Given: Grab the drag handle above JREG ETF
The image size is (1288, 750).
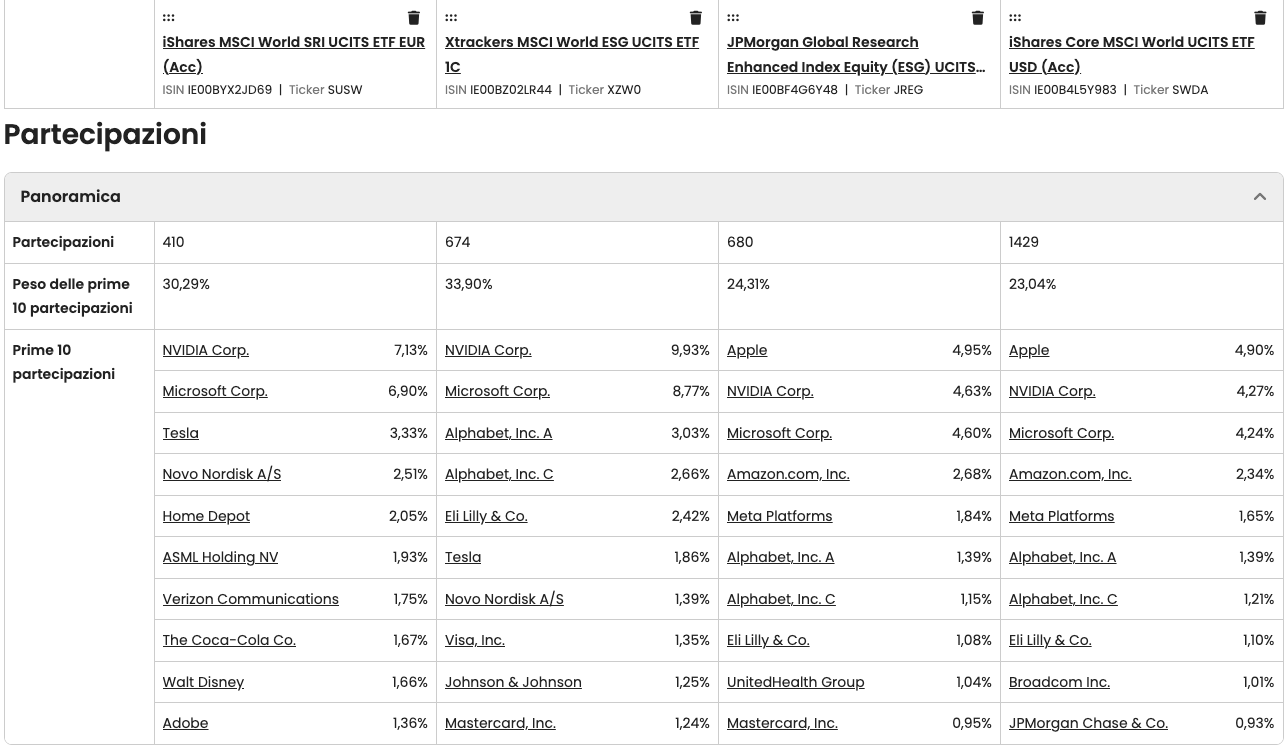Looking at the screenshot, I should [733, 17].
